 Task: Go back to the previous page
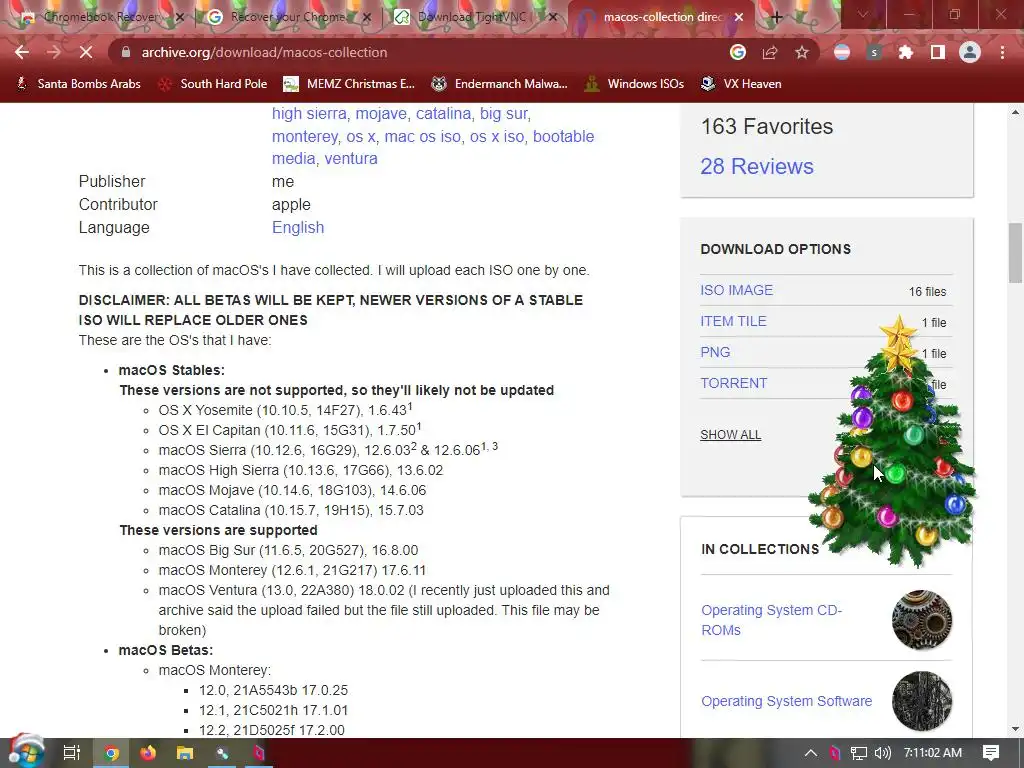point(22,52)
